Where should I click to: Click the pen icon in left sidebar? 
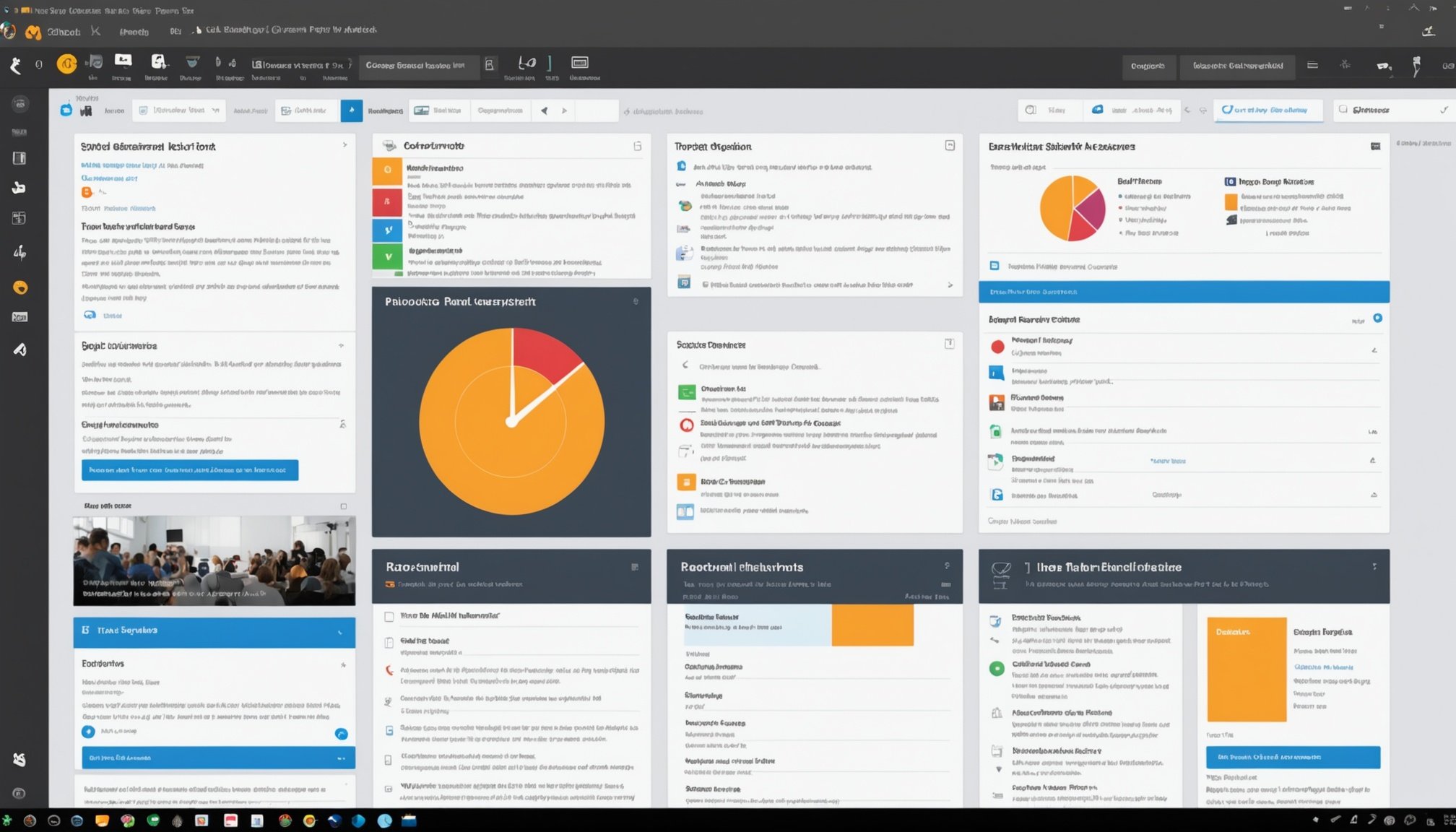[x=20, y=350]
